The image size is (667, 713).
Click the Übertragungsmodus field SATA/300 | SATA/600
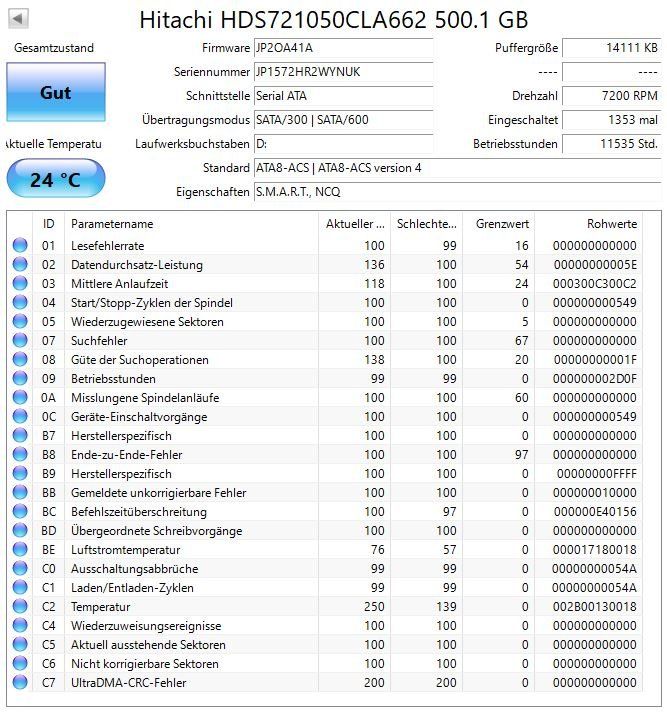[343, 120]
